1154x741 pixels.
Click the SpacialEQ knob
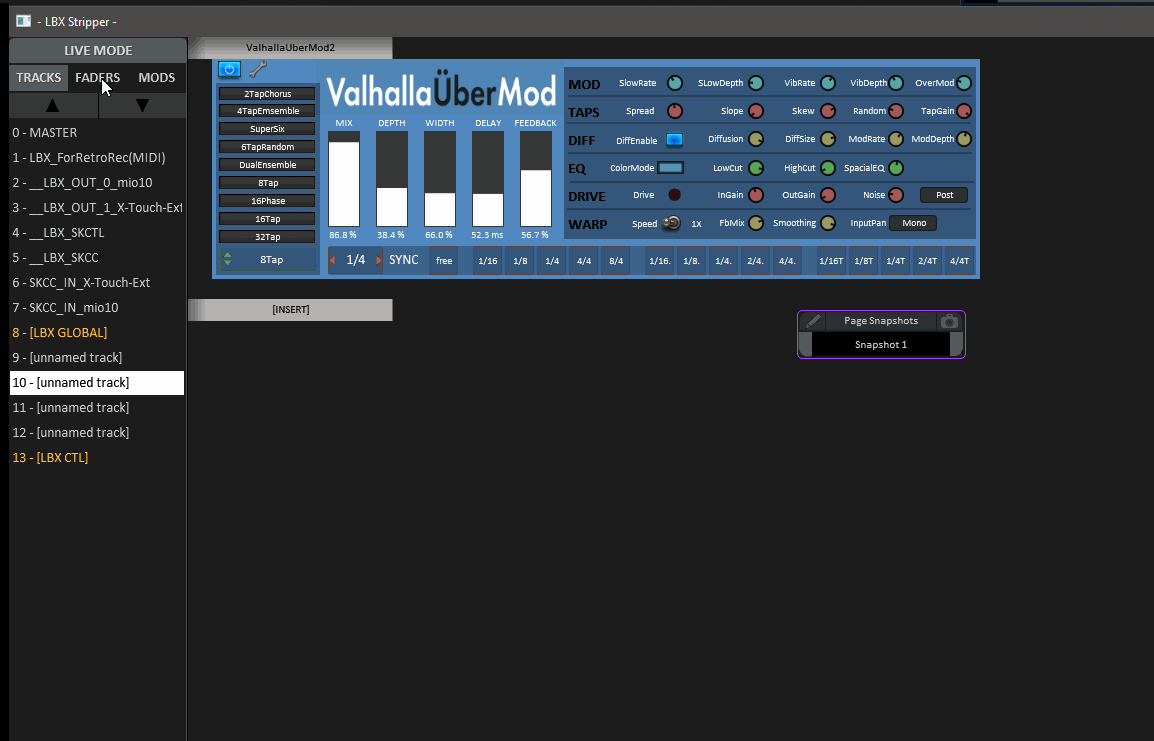(896, 168)
